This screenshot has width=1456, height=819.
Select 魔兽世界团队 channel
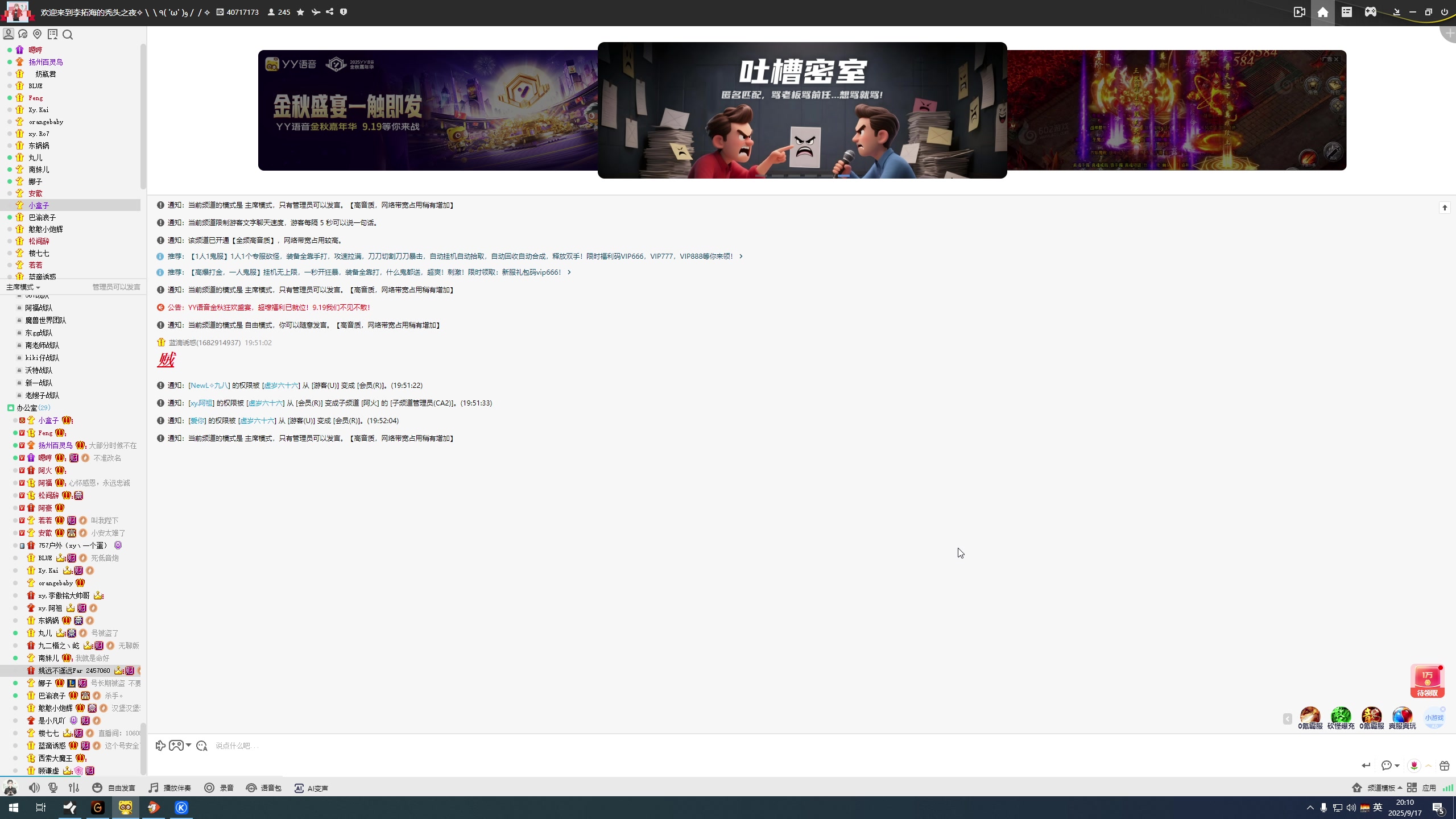pyautogui.click(x=45, y=320)
